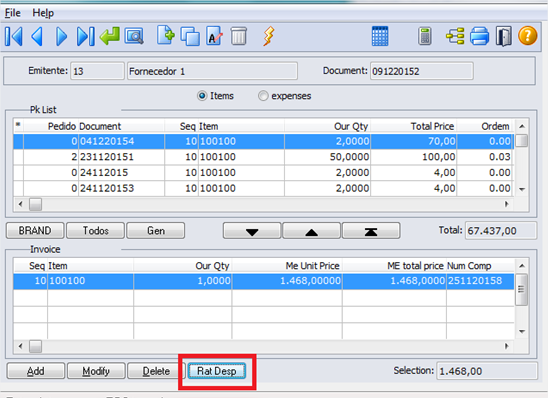Image resolution: width=548 pixels, height=398 pixels.
Task: Click the Gen button
Action: pos(156,231)
